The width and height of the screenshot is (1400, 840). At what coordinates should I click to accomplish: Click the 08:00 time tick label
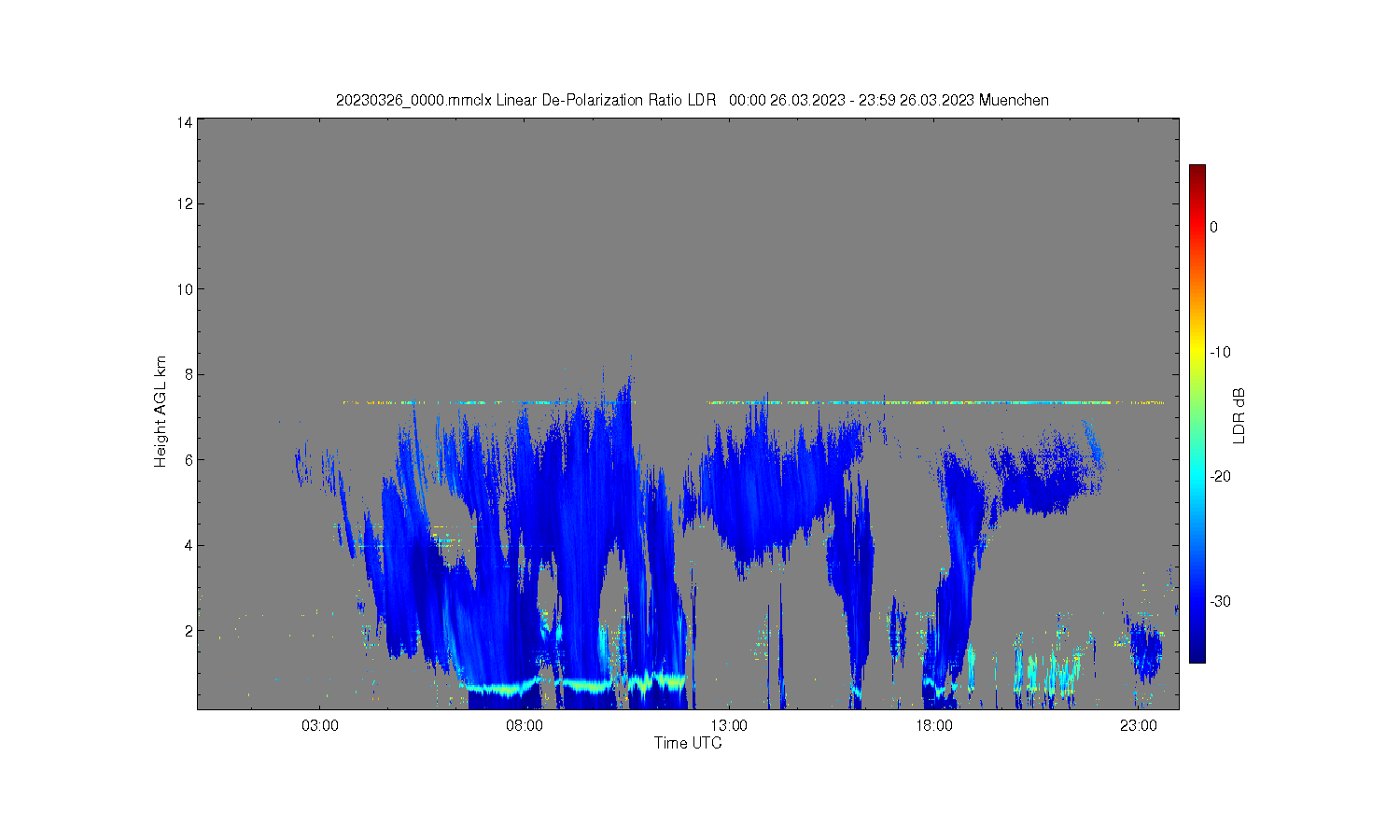pos(525,725)
